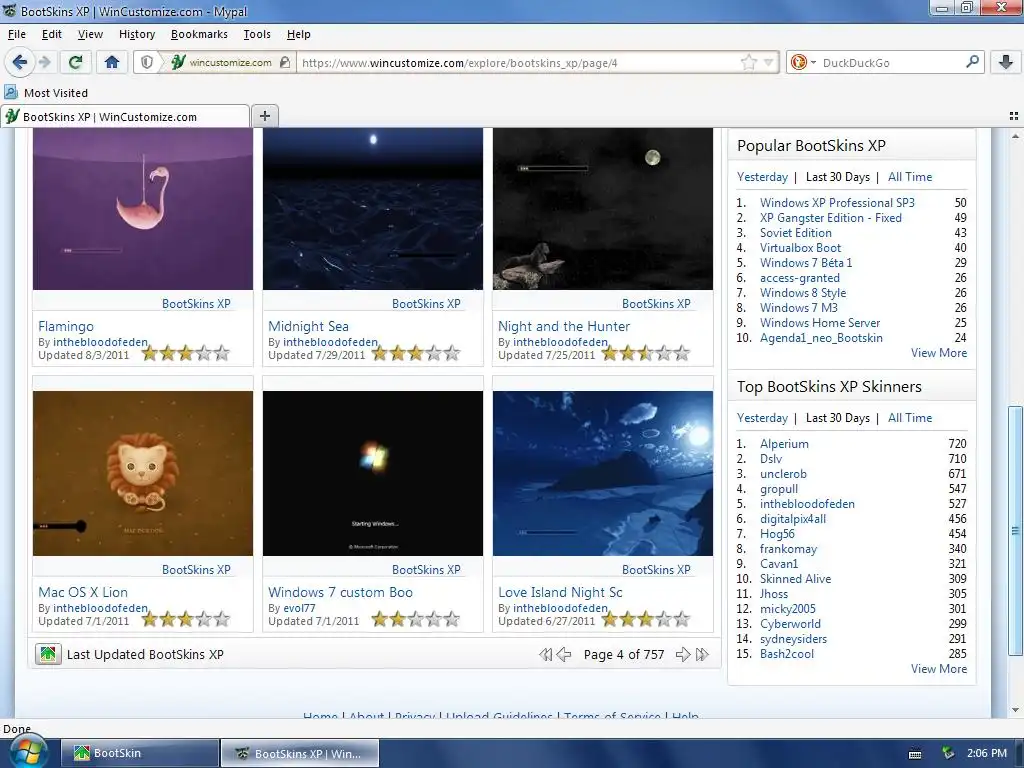Select Yesterday under Top BootSkins XP Skinners

[762, 418]
